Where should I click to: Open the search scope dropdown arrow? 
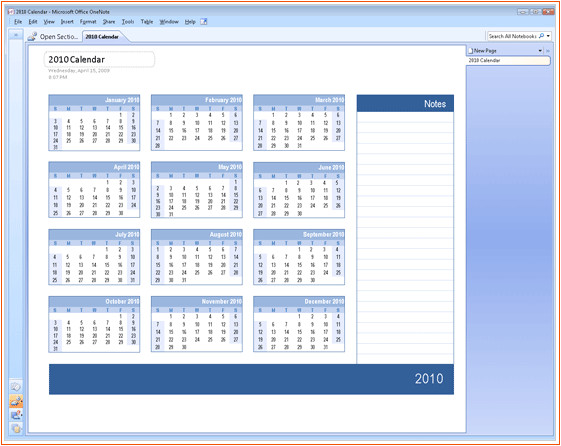coord(548,36)
